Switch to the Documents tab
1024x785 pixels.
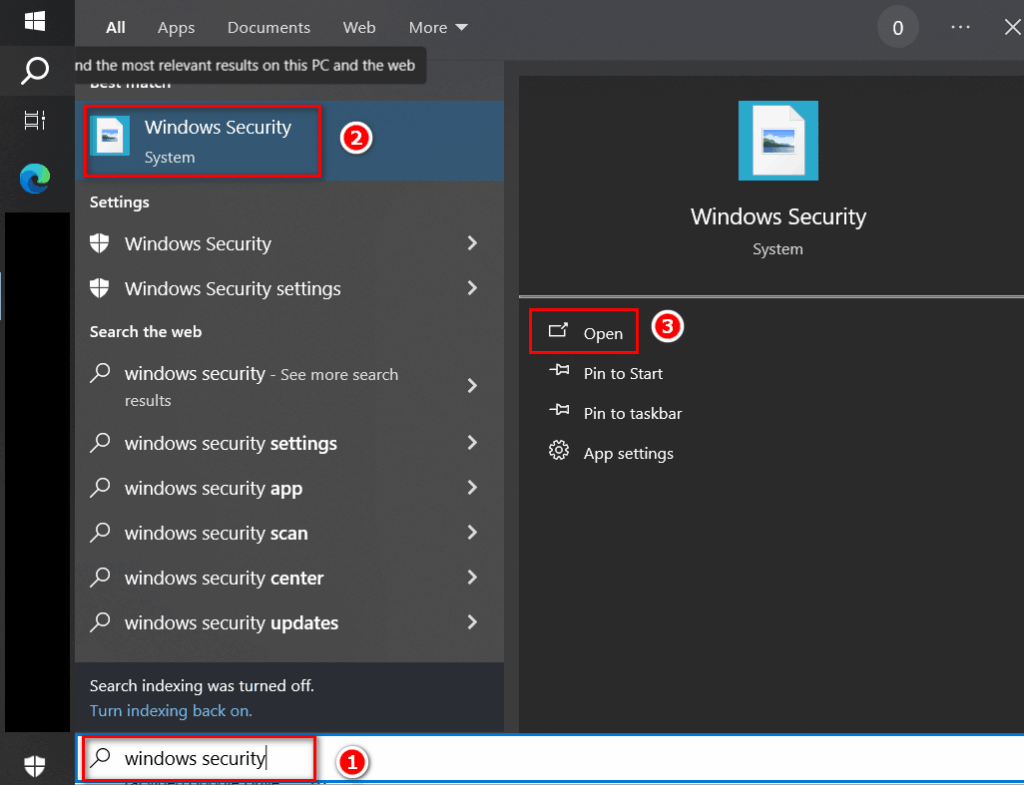pos(268,27)
